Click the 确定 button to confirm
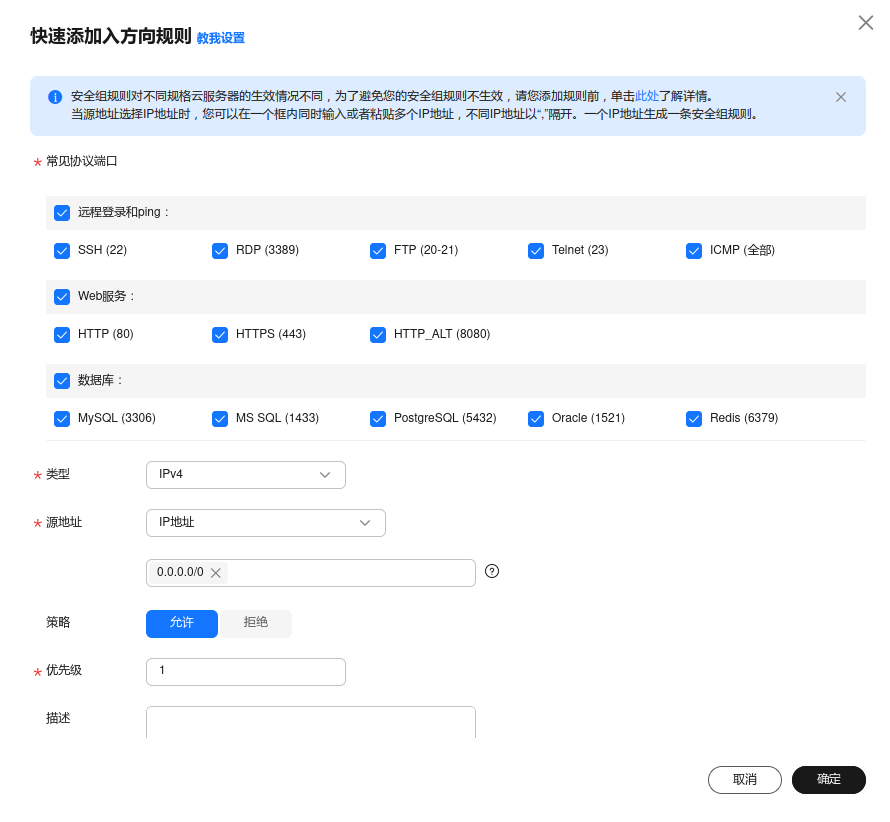890x822 pixels. (828, 780)
